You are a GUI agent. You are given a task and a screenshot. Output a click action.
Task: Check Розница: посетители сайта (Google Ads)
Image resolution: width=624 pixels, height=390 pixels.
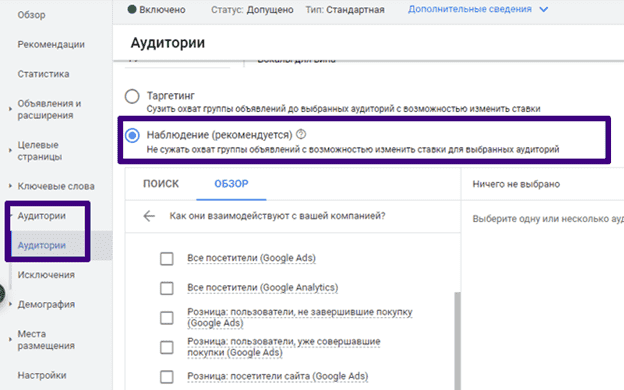(x=166, y=376)
